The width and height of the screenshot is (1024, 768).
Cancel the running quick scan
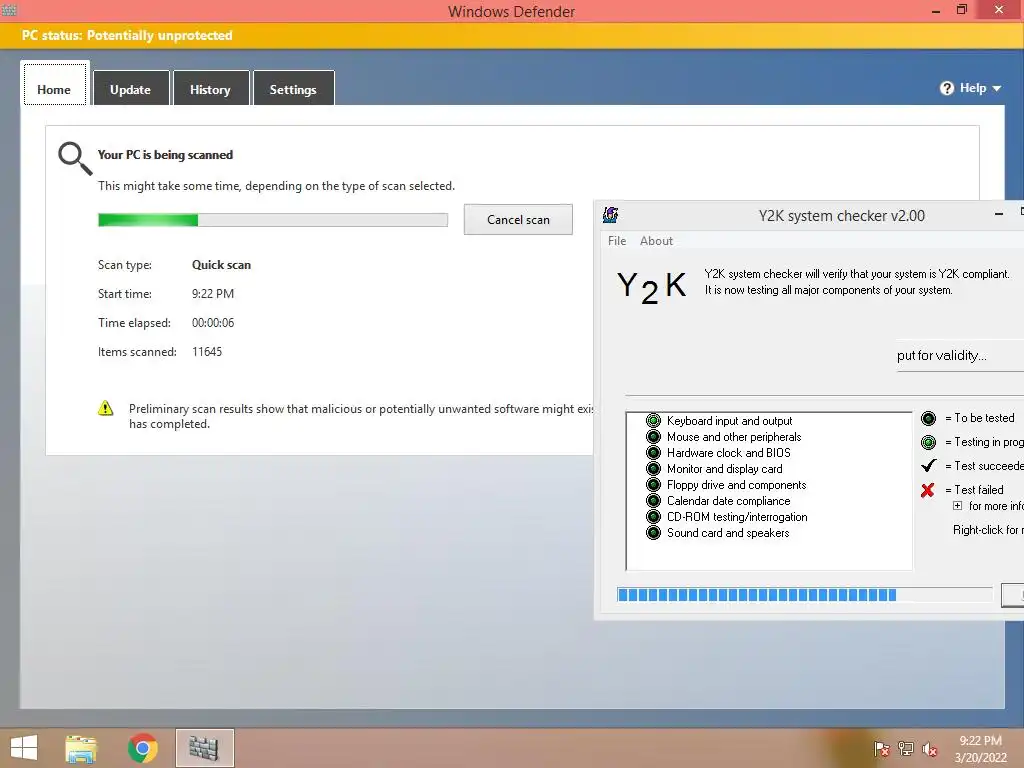[x=518, y=219]
